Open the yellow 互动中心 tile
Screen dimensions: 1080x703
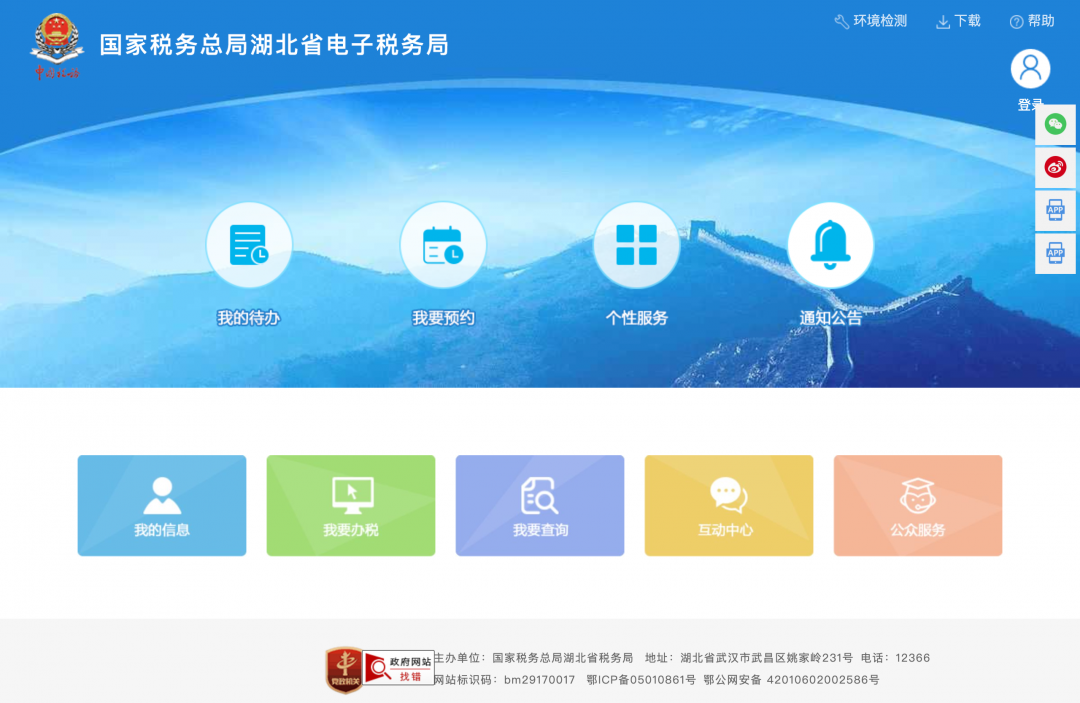(729, 505)
